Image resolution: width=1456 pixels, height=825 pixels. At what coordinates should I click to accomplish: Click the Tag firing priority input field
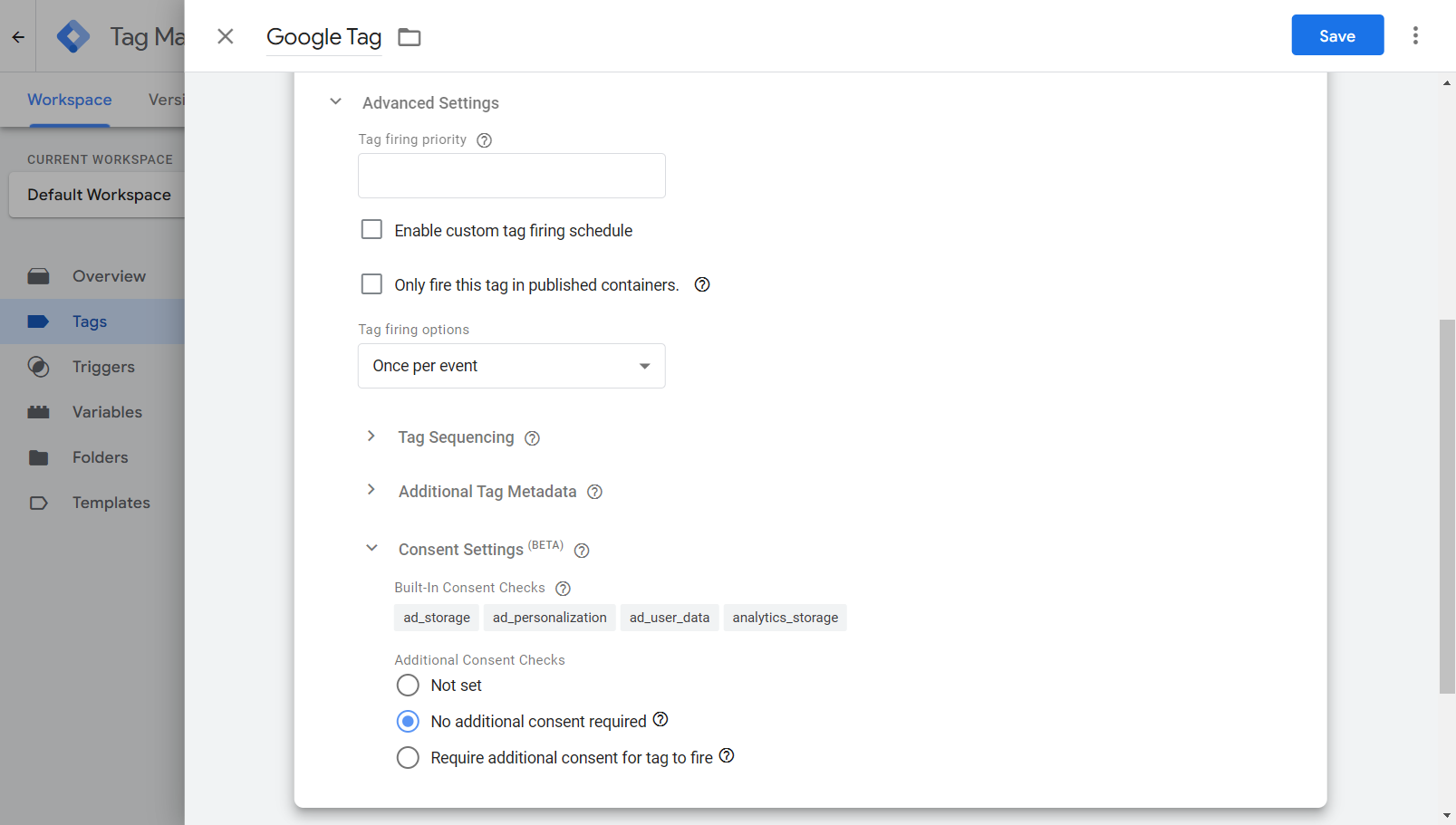pos(511,176)
